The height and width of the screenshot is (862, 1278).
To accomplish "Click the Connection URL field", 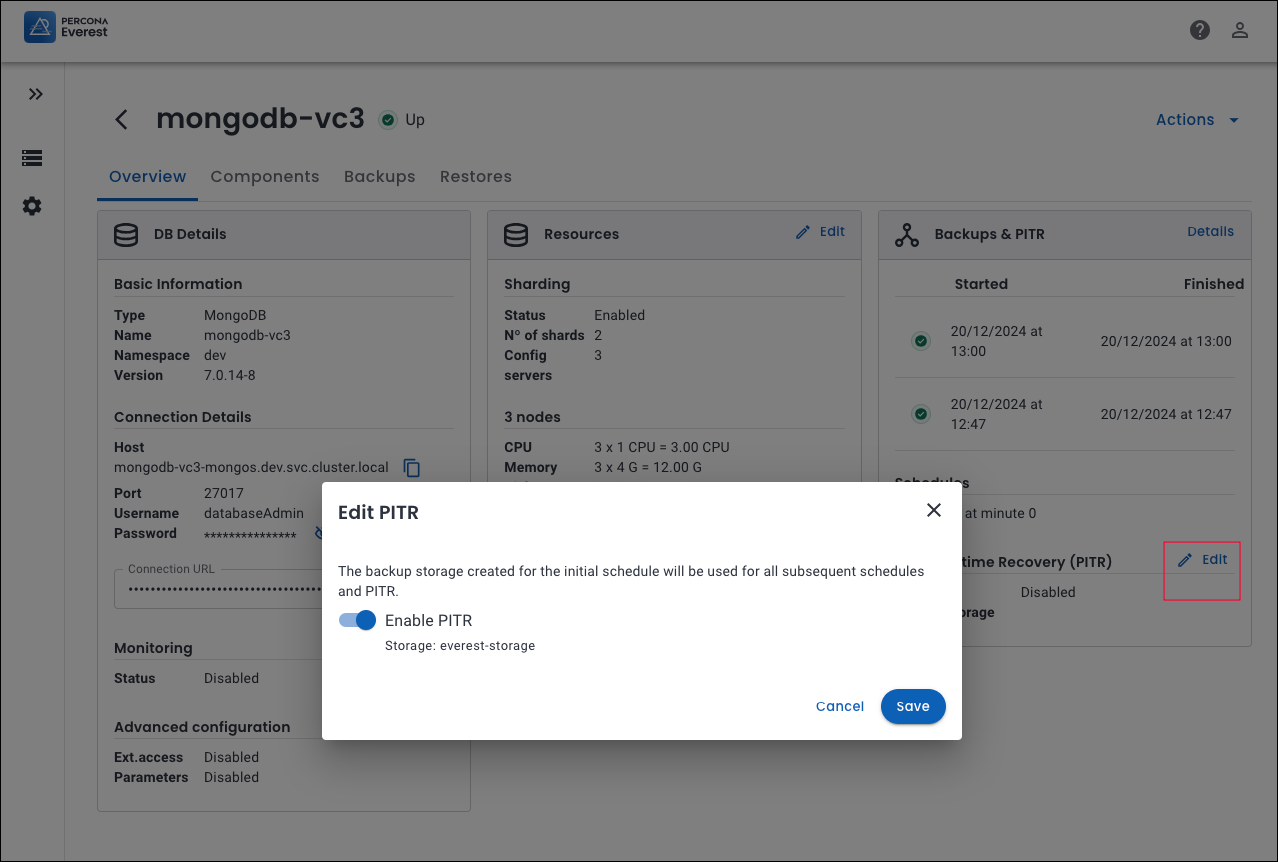I will 220,590.
